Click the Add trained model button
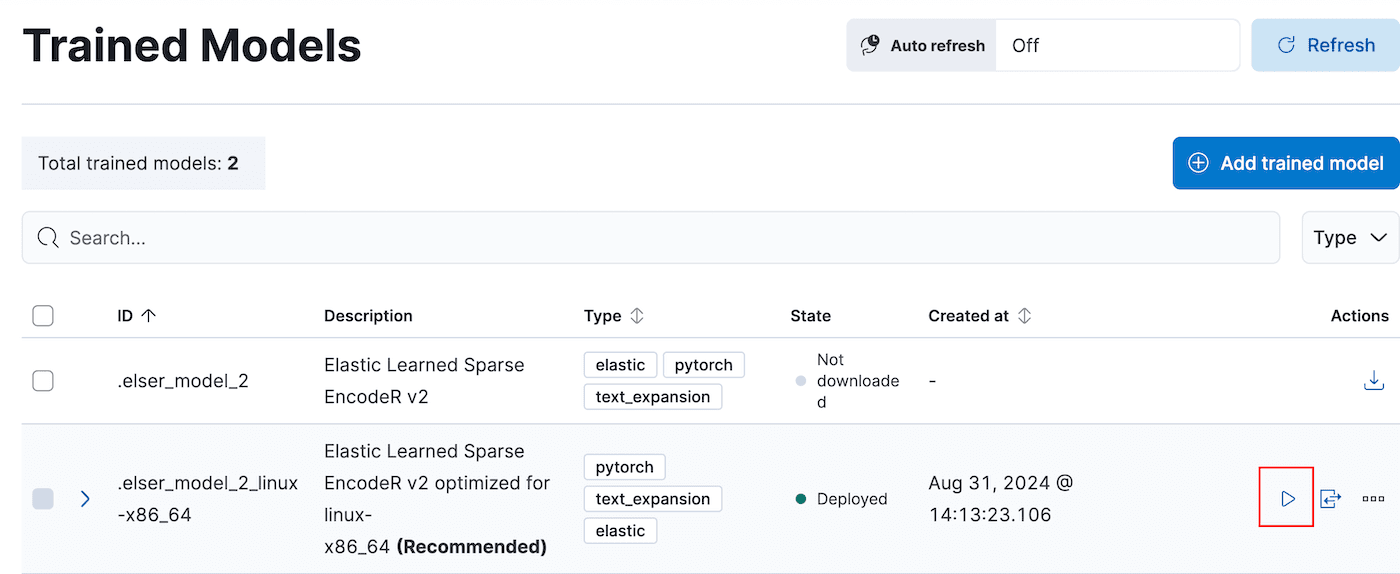Viewport: 1400px width, 574px height. 1286,163
